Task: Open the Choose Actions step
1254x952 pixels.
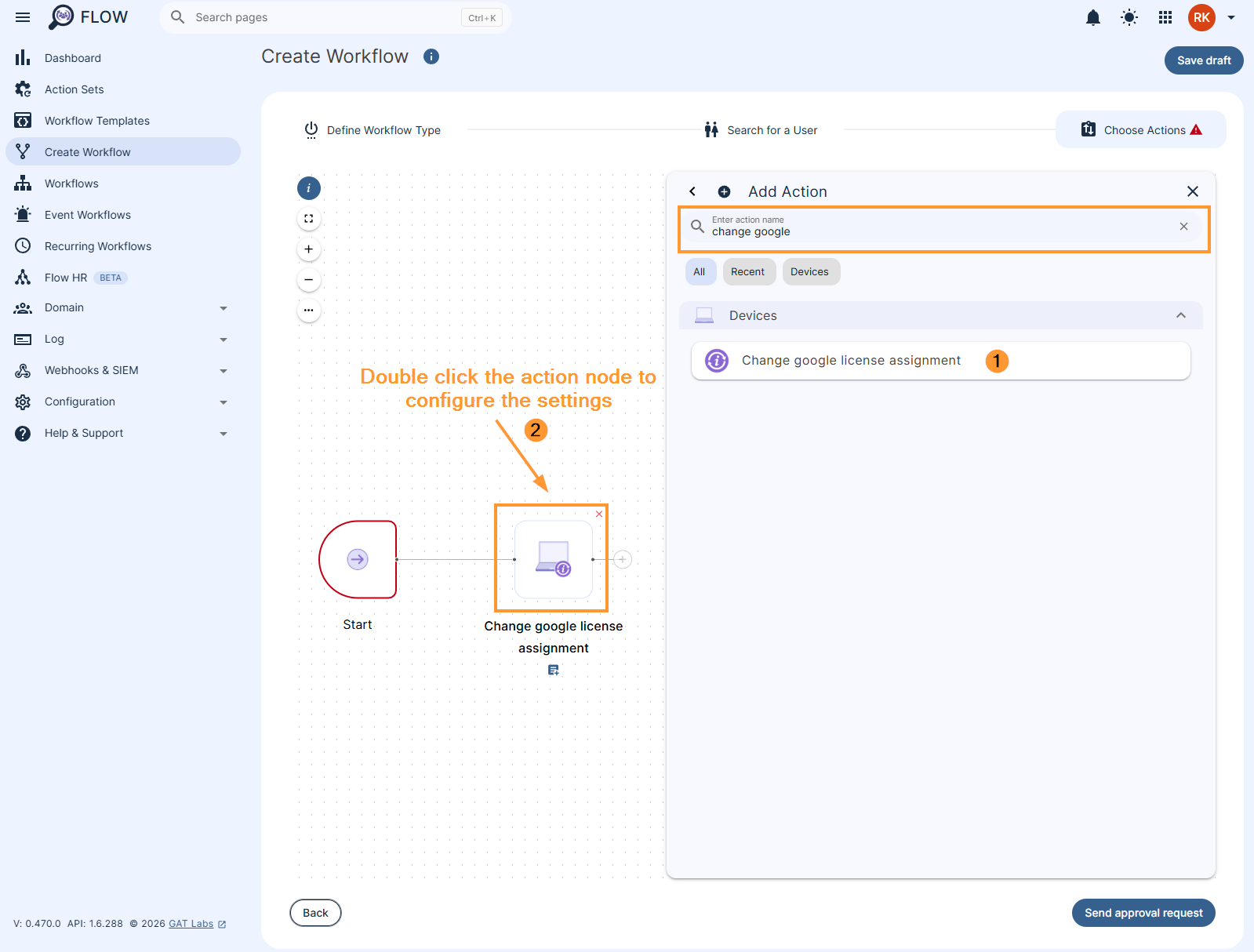Action: (x=1141, y=130)
